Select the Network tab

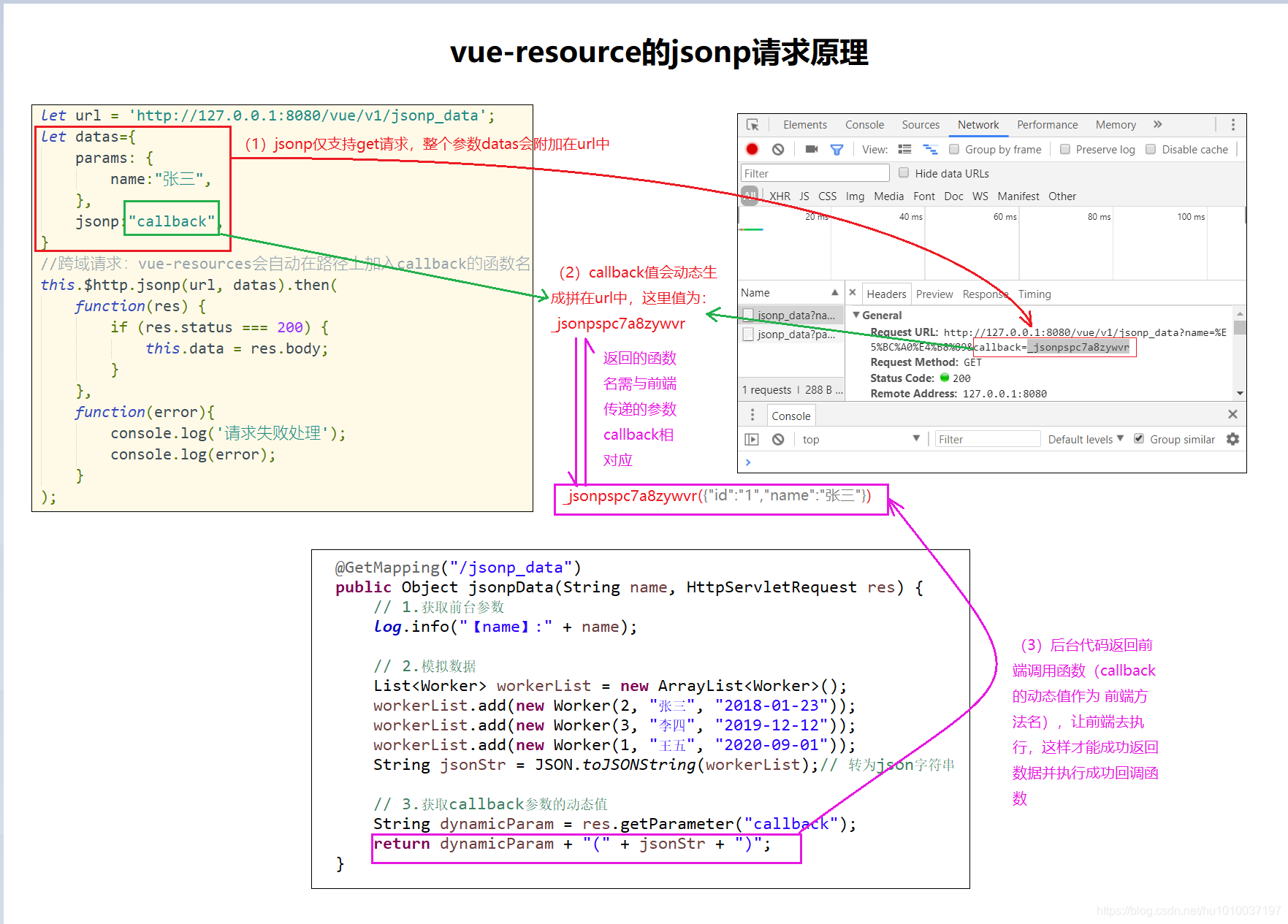pos(978,125)
